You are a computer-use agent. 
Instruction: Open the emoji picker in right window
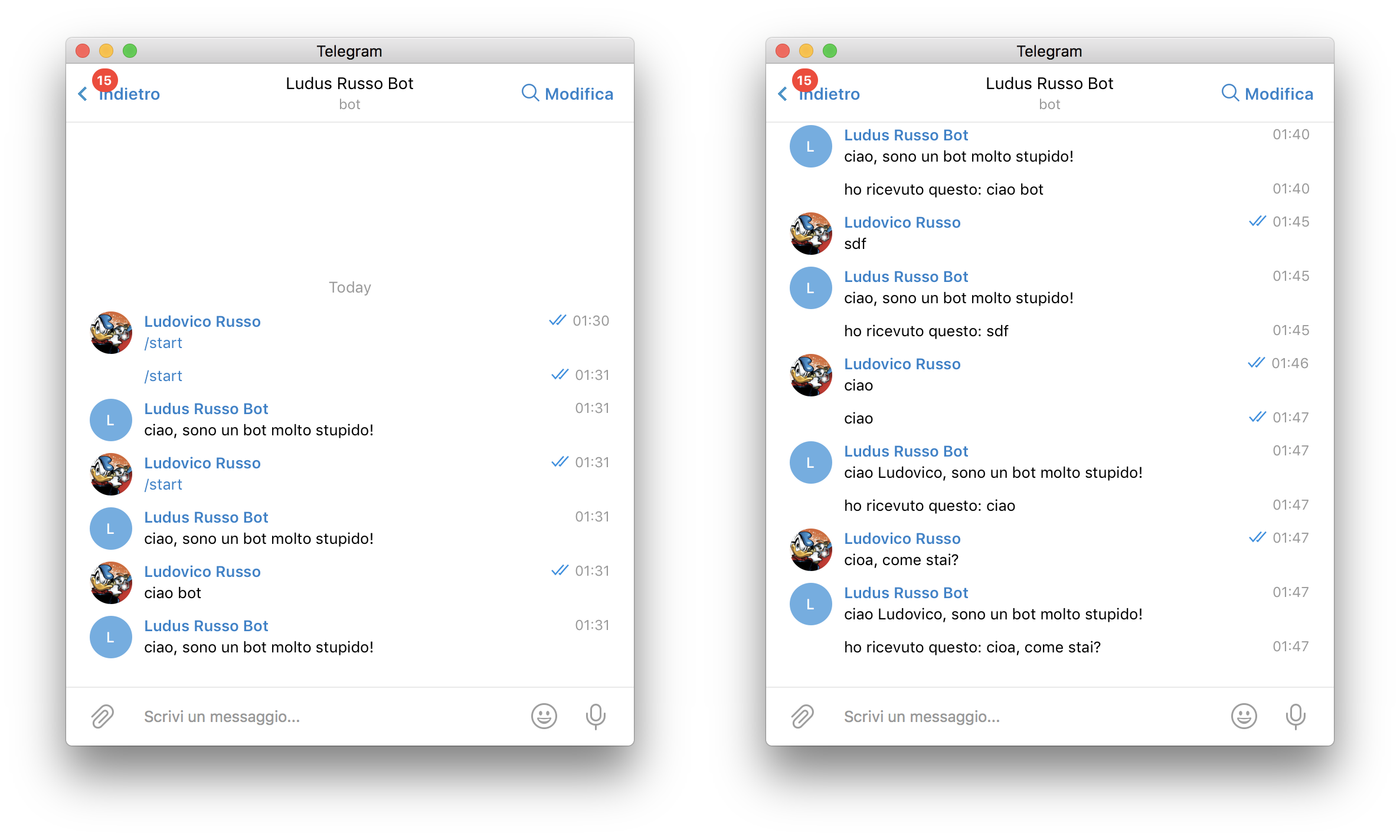tap(1244, 716)
